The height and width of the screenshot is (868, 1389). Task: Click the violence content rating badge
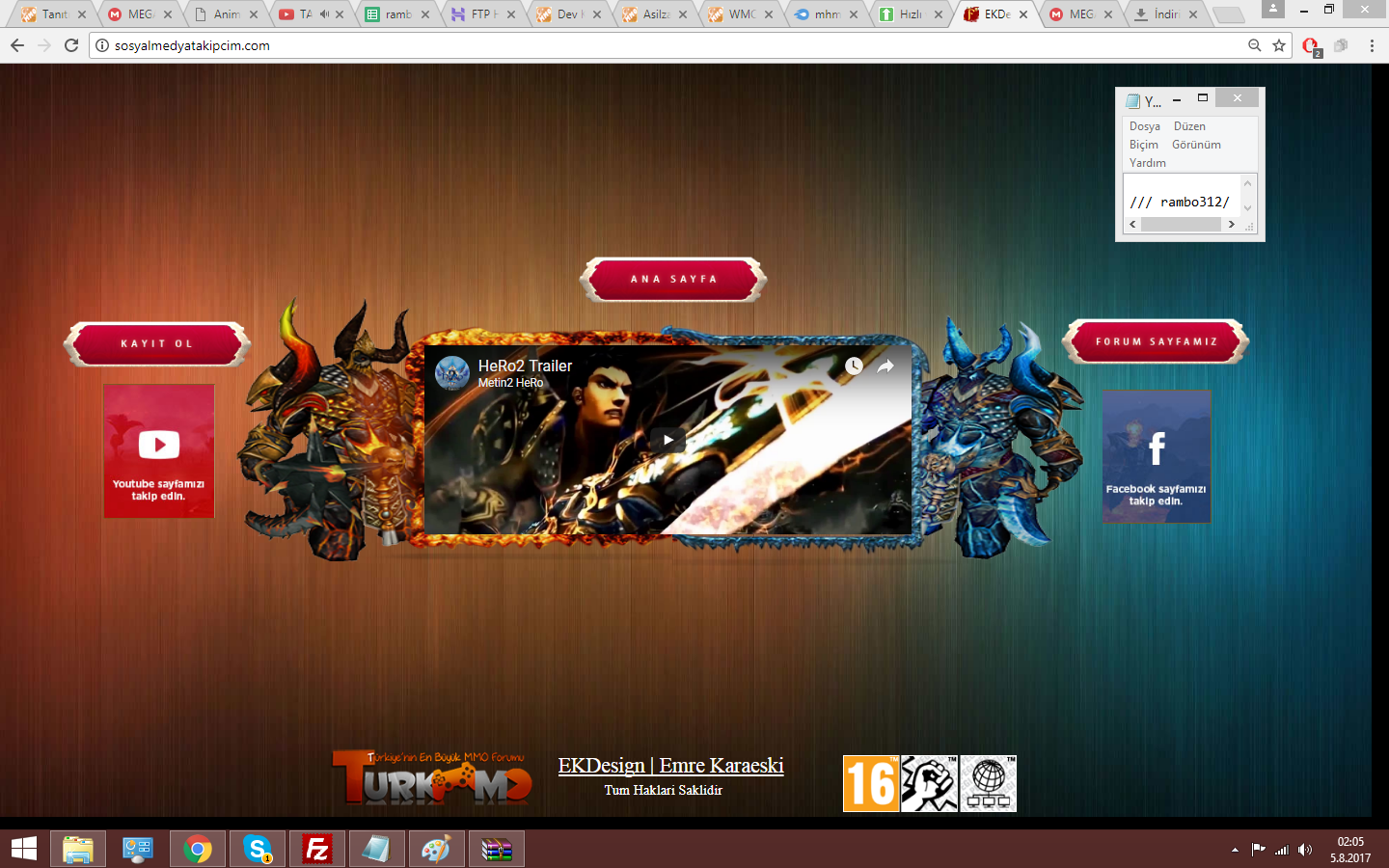point(930,783)
